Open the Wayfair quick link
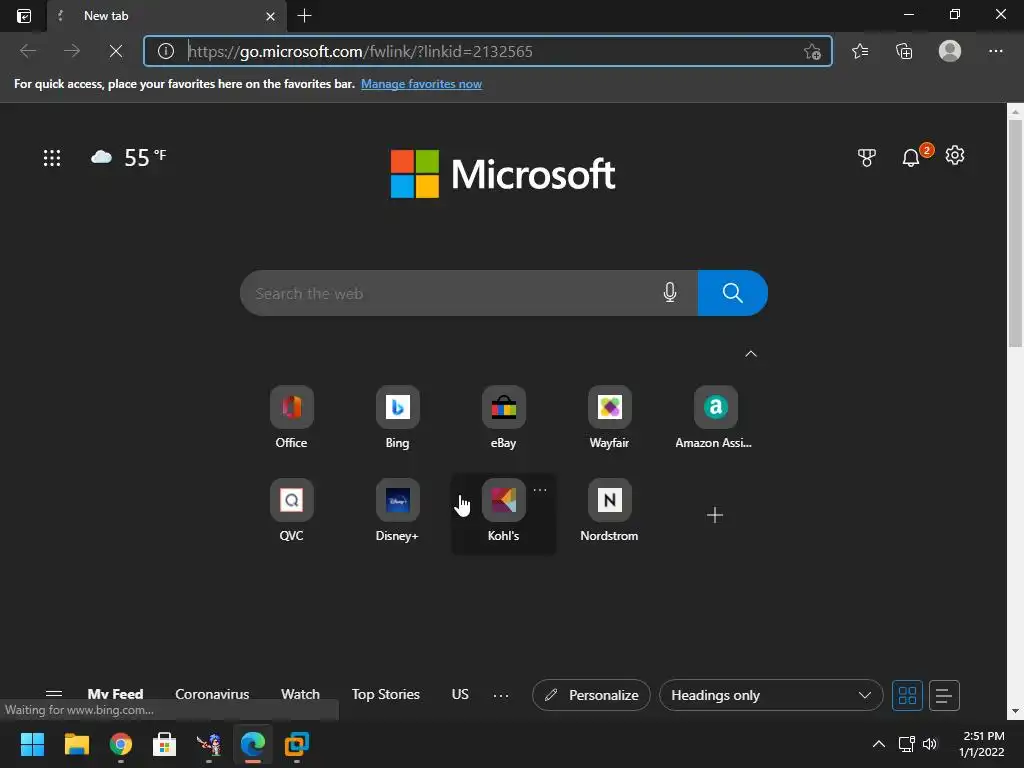The height and width of the screenshot is (768, 1024). coord(609,417)
